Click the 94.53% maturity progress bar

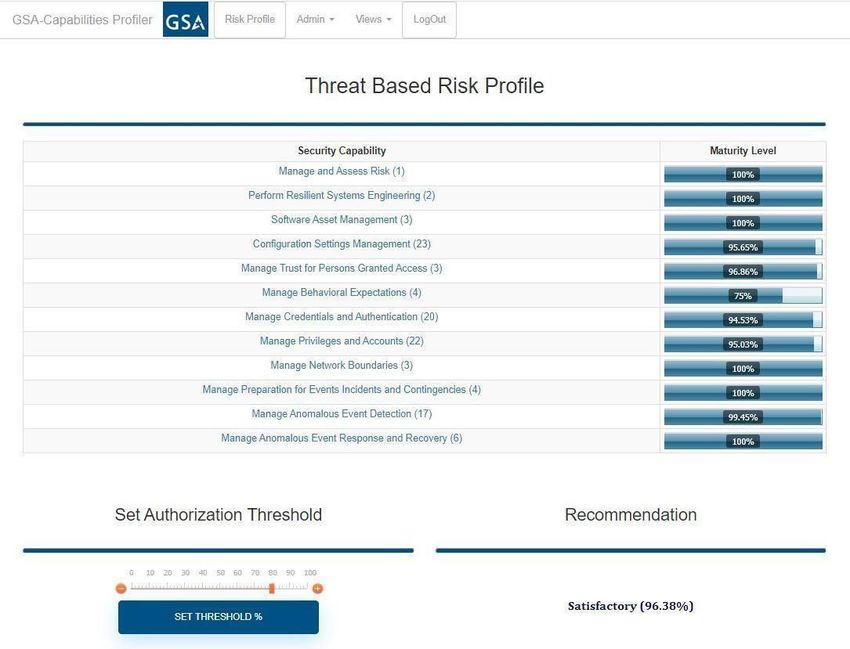point(743,320)
